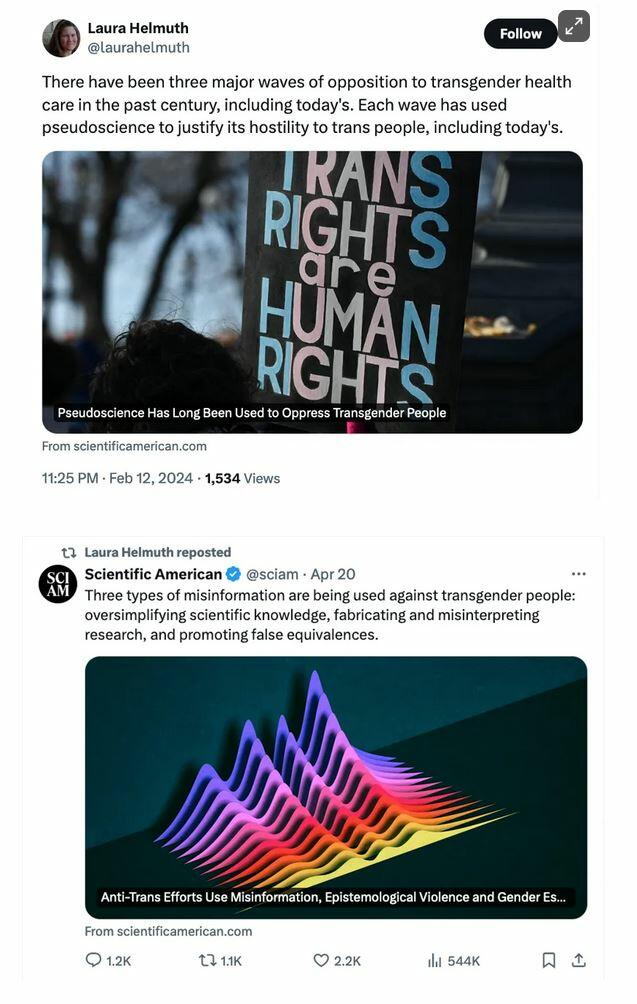Click the reply comment icon showing 1.2K

click(93, 960)
